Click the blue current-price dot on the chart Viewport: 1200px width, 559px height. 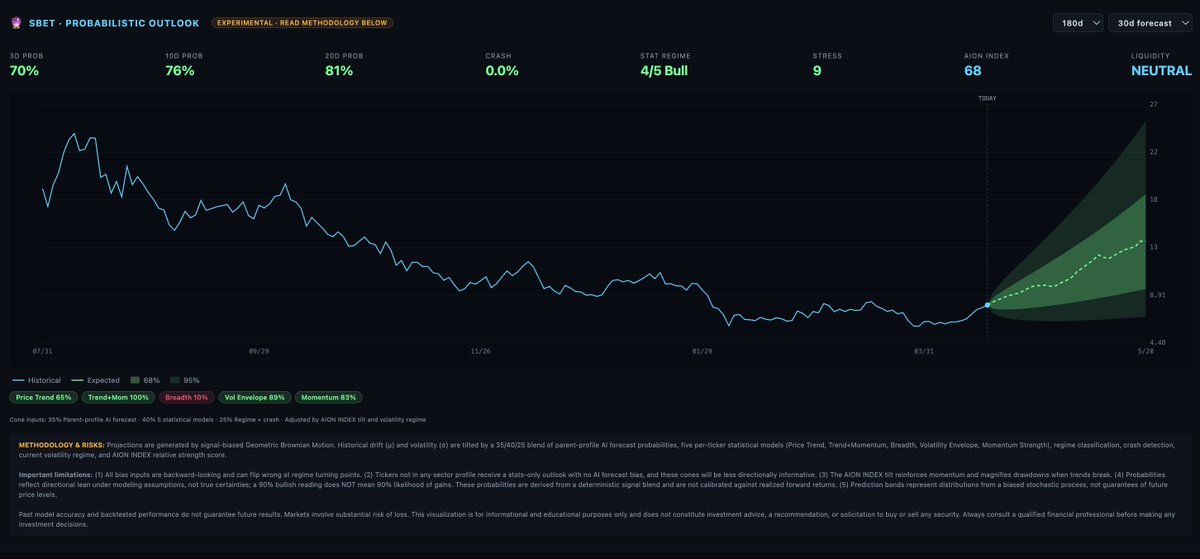987,304
